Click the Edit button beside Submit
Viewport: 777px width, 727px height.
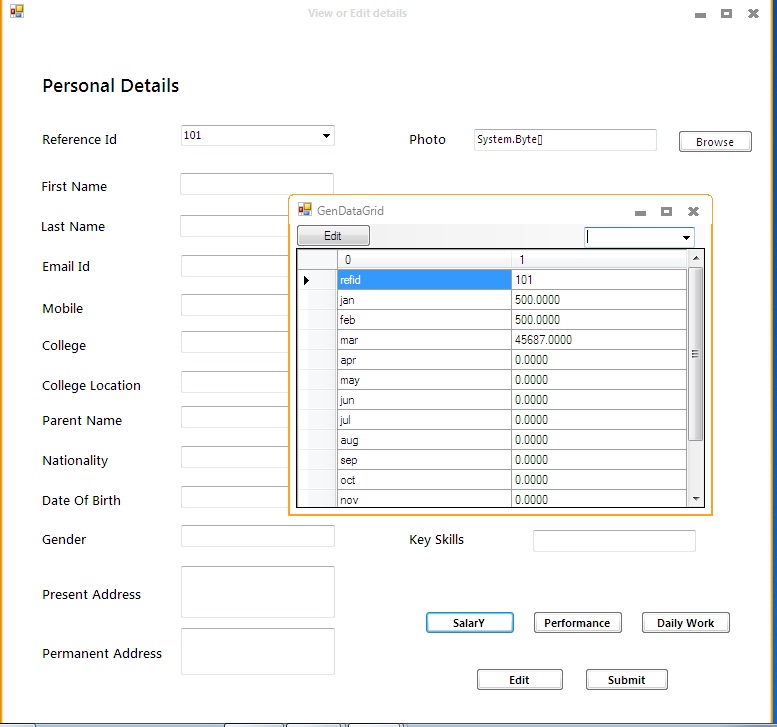(x=519, y=680)
